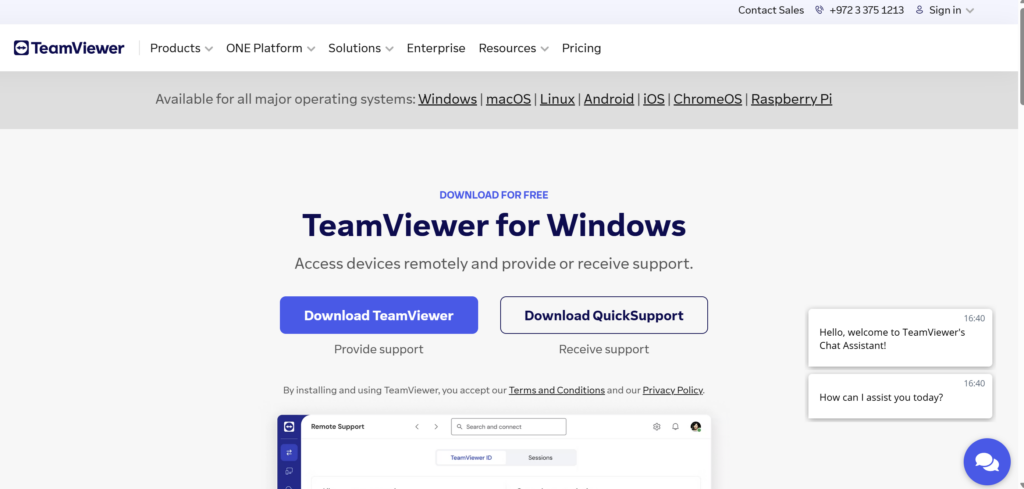Viewport: 1024px width, 489px height.
Task: Open the Sign in dropdown
Action: pos(952,10)
